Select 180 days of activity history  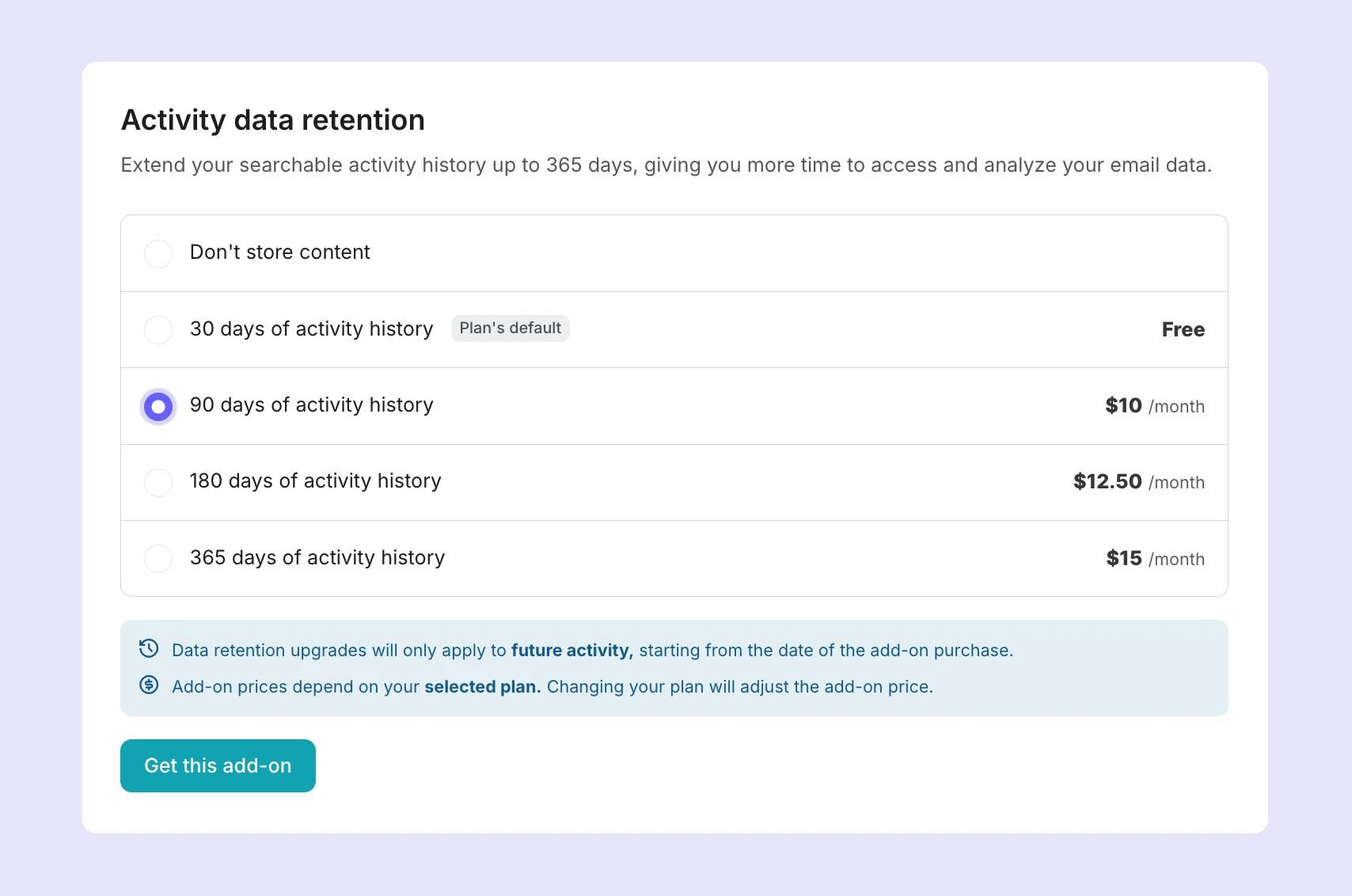tap(158, 483)
